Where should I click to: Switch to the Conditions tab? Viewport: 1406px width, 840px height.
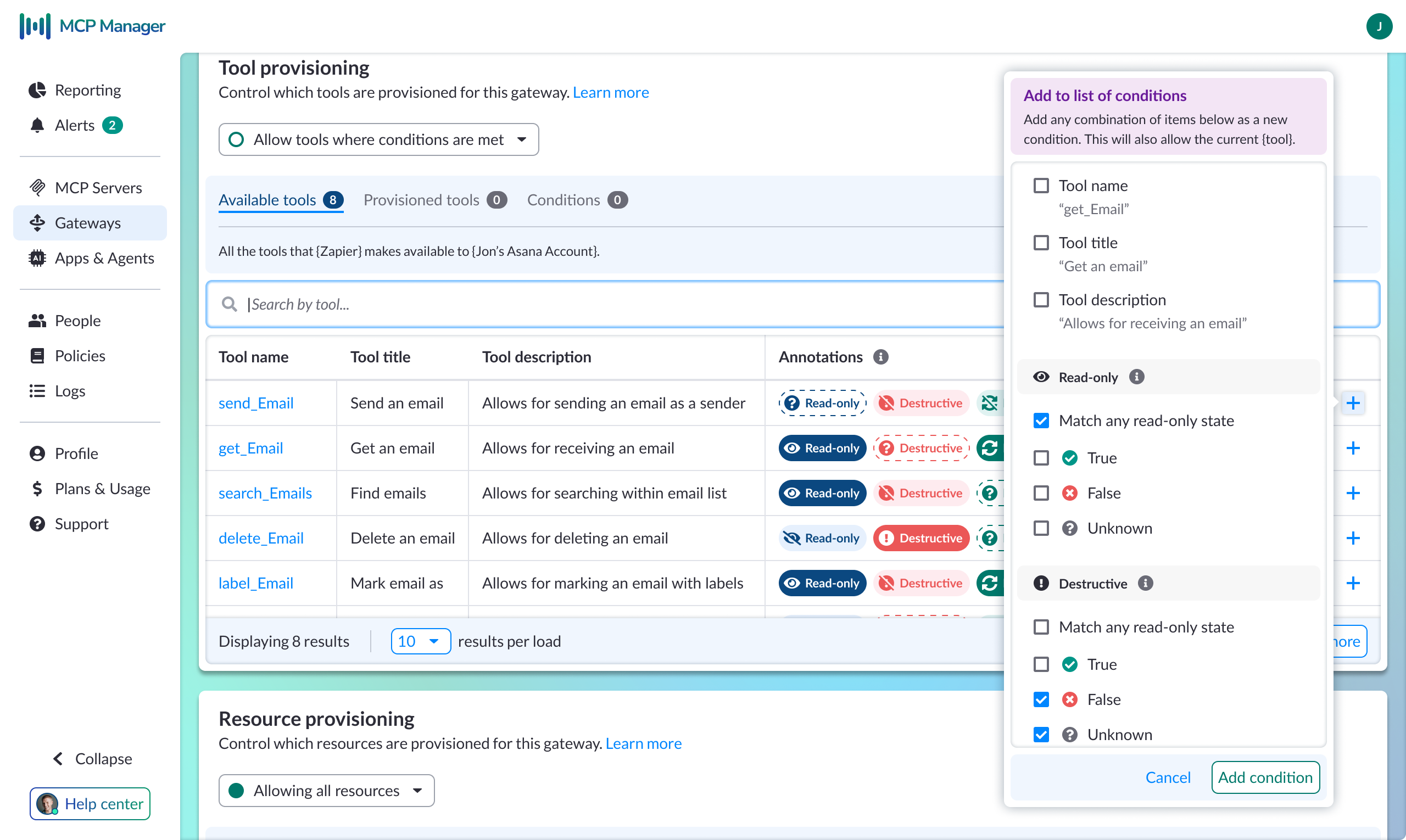563,199
